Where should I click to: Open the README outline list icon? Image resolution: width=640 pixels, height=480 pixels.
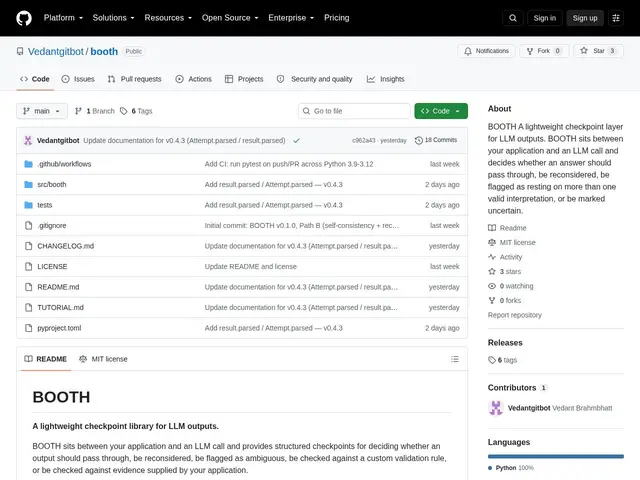[454, 359]
